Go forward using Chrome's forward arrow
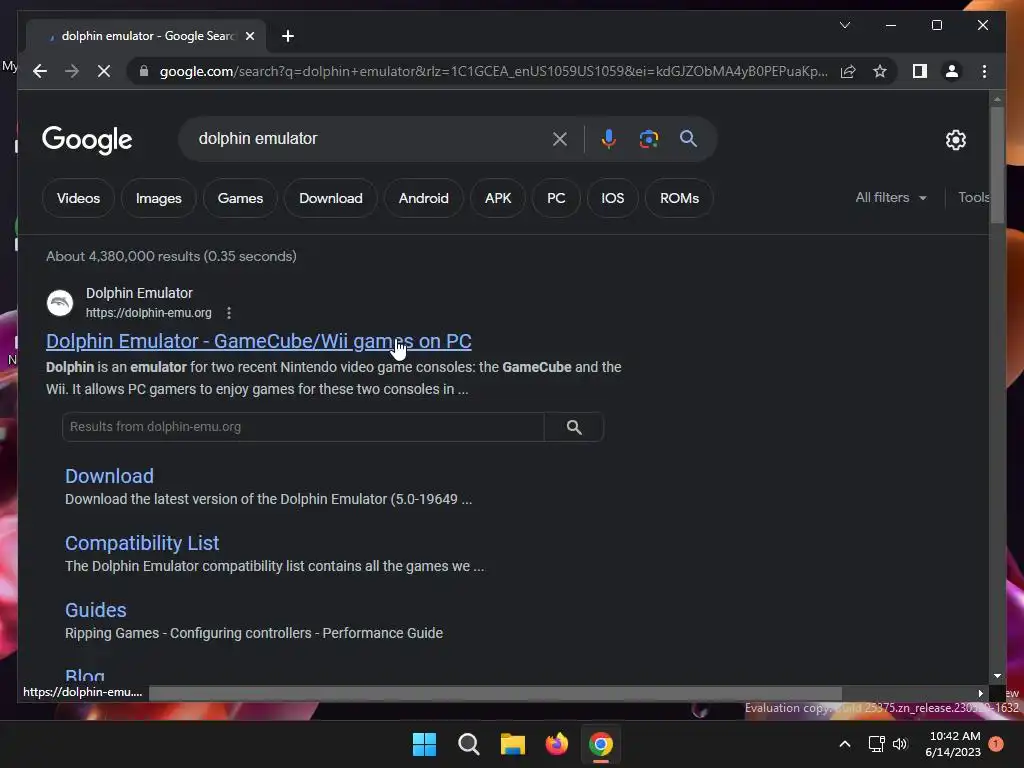The image size is (1024, 768). click(72, 71)
